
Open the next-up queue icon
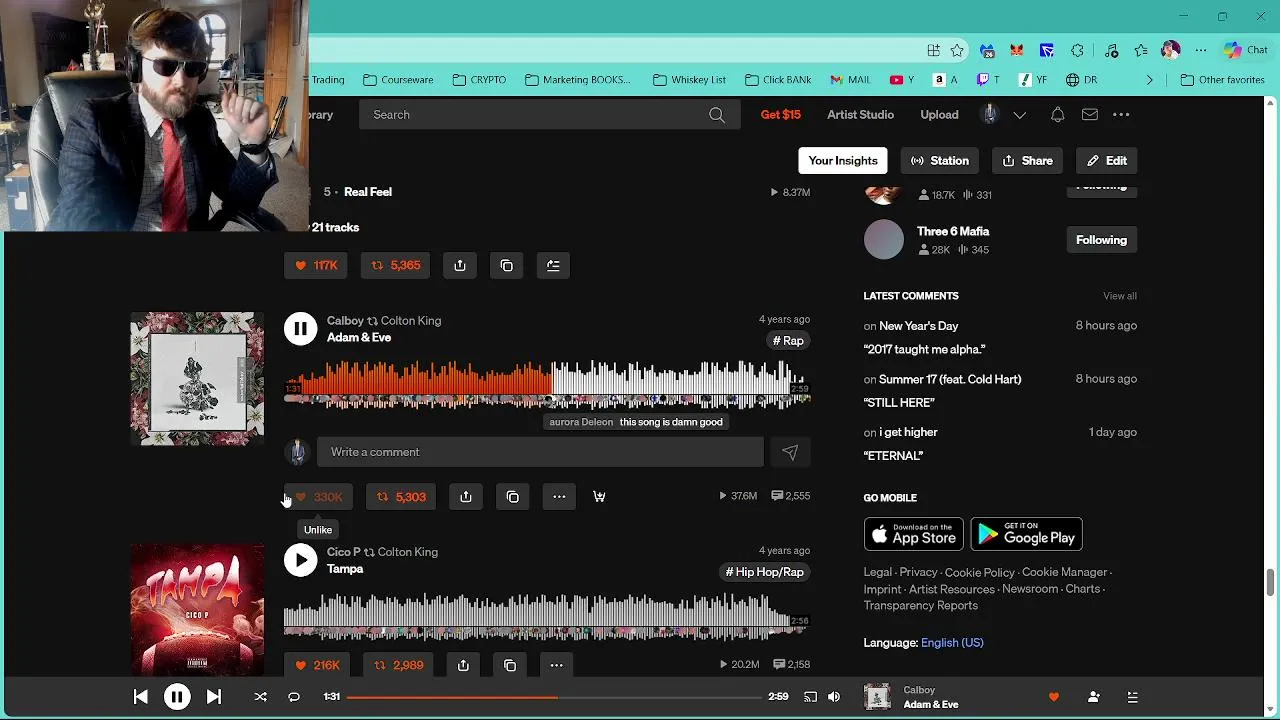[x=1133, y=697]
